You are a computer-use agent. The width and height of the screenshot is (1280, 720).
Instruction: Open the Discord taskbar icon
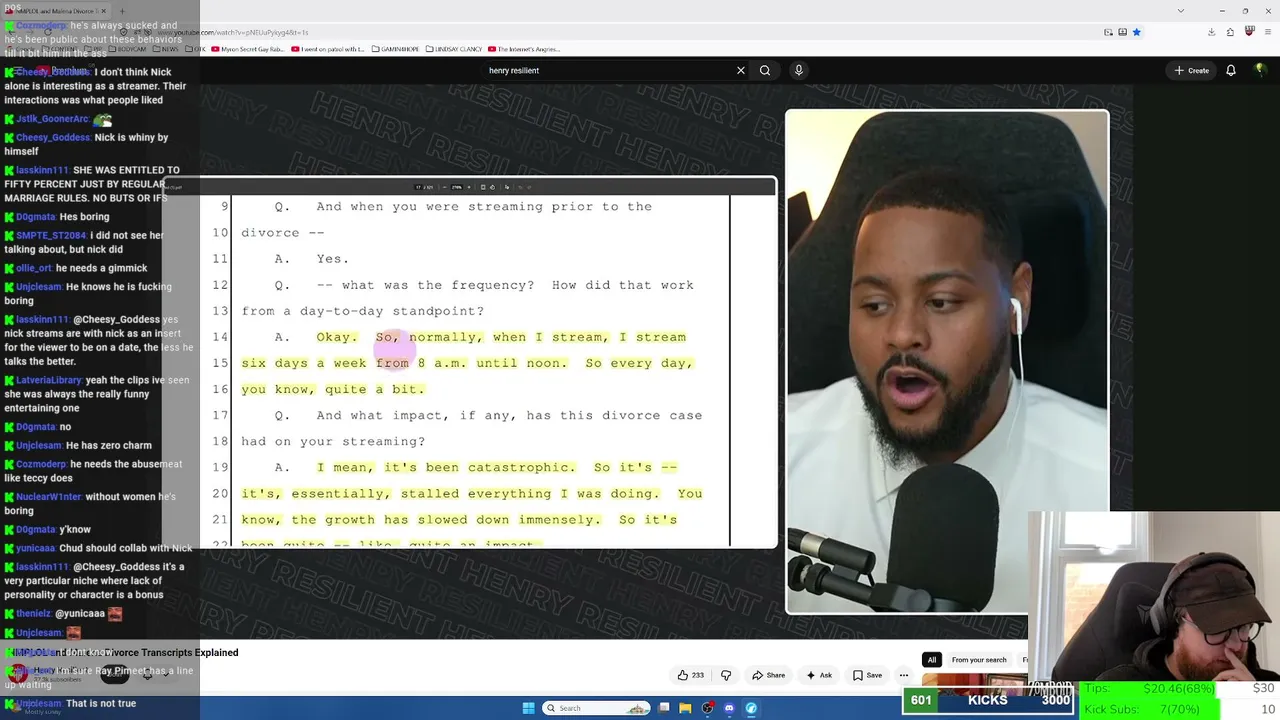pos(729,708)
